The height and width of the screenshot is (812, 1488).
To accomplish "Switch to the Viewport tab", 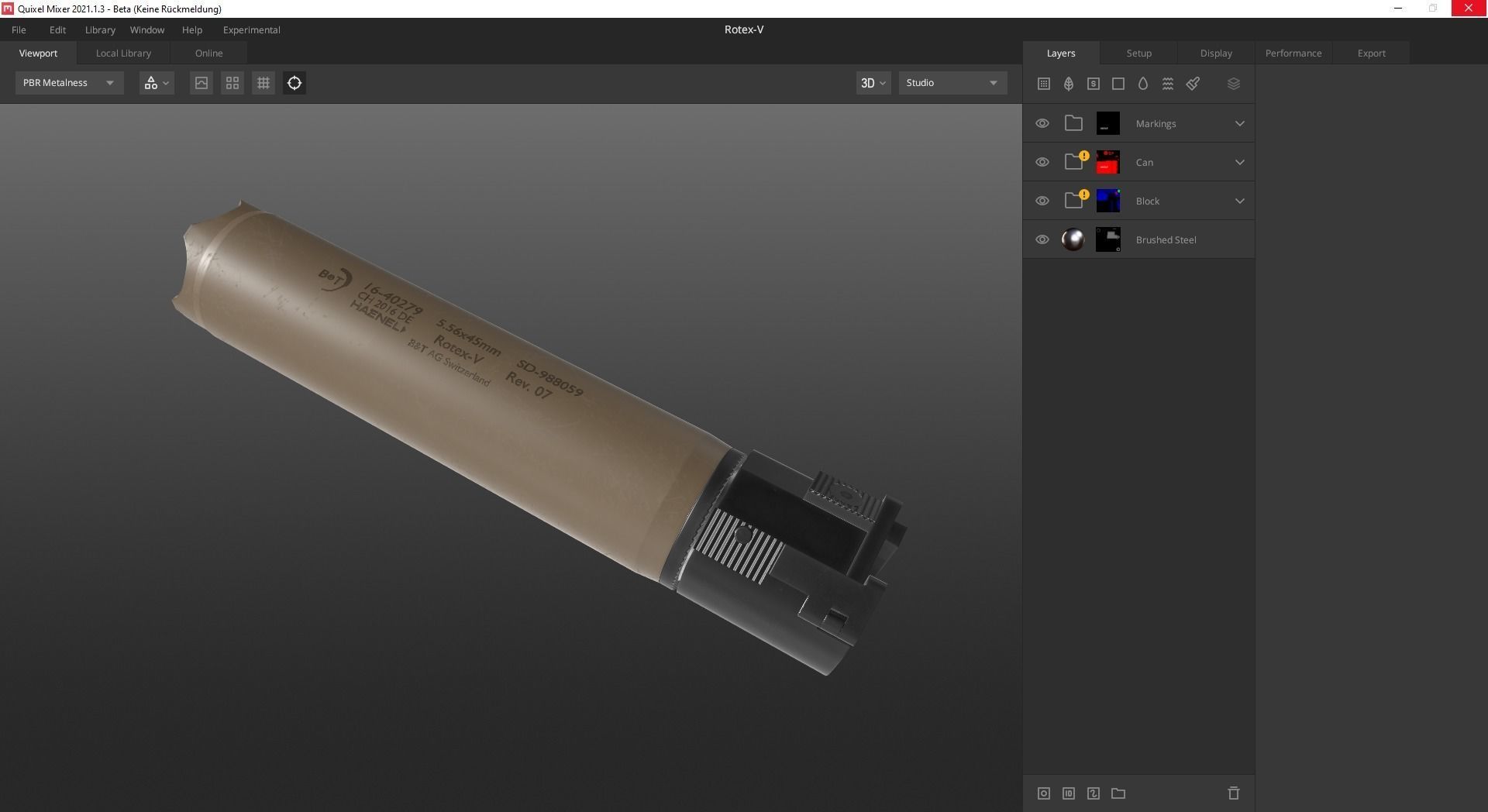I will click(39, 53).
